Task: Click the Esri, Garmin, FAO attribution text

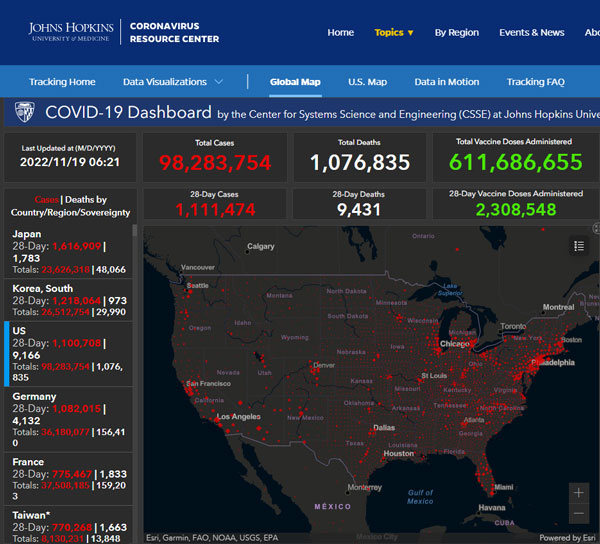Action: coord(212,538)
